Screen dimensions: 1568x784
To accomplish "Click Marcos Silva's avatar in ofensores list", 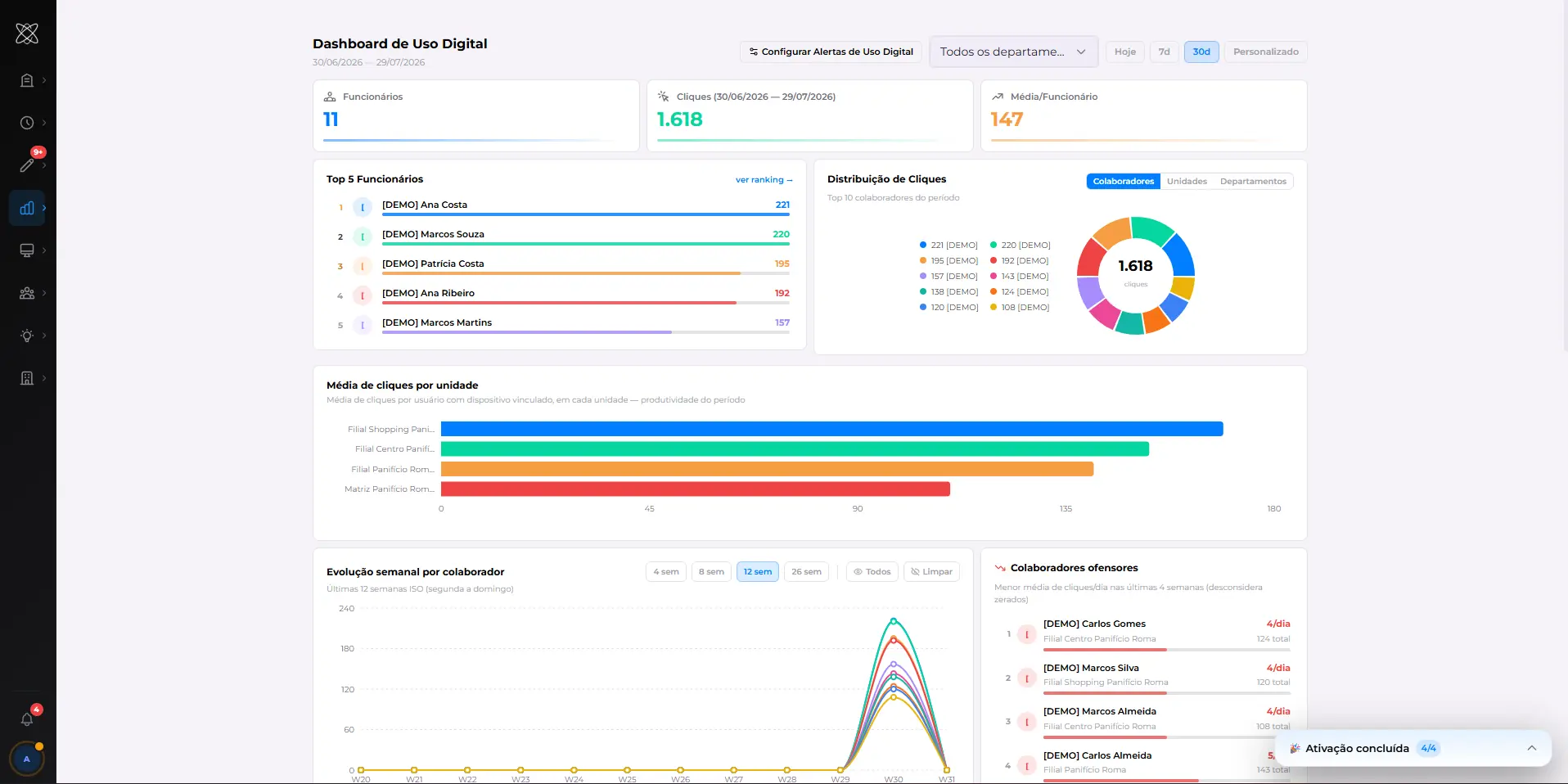I will pos(1027,678).
